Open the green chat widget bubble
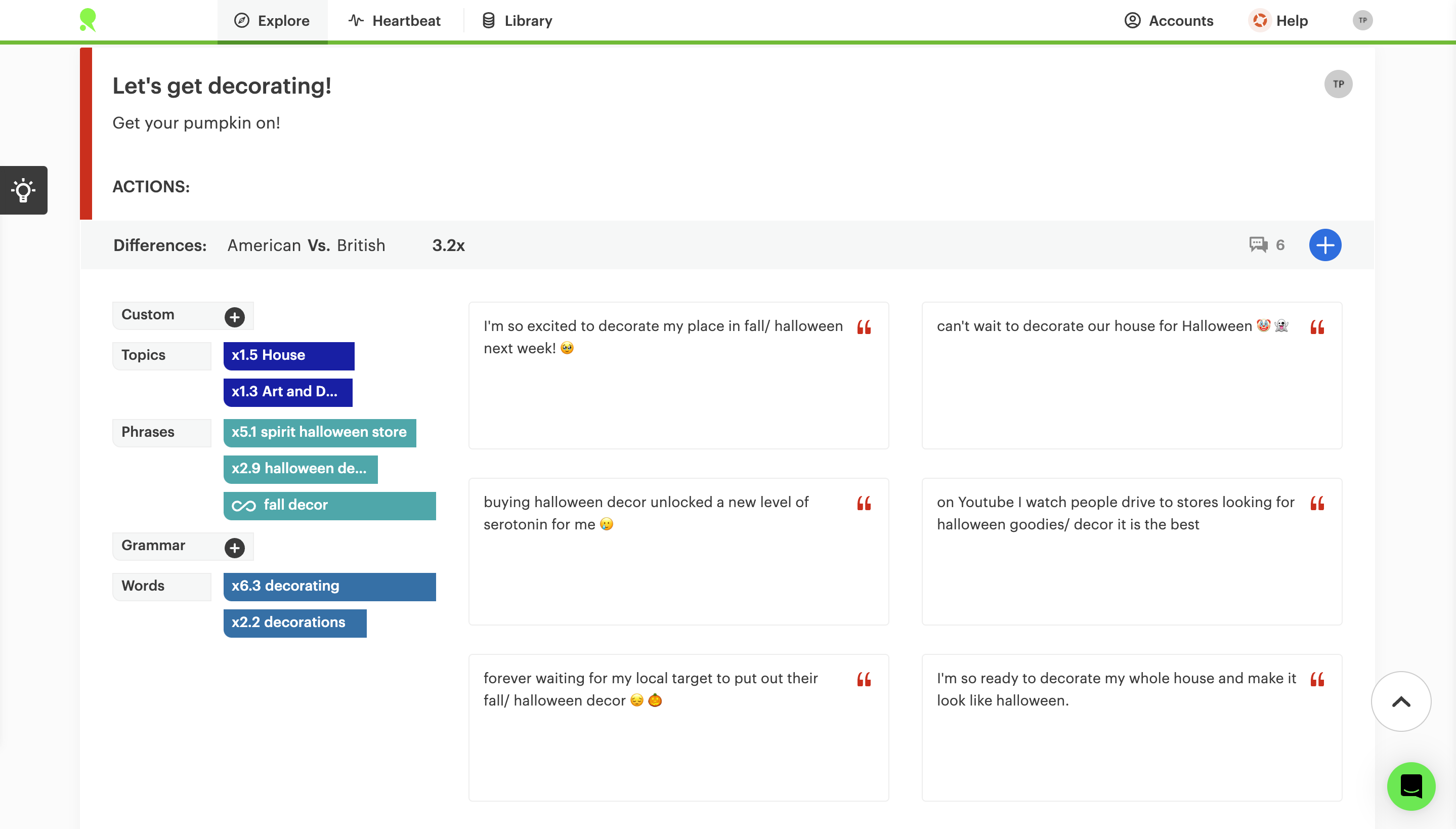The width and height of the screenshot is (1456, 829). 1411,786
